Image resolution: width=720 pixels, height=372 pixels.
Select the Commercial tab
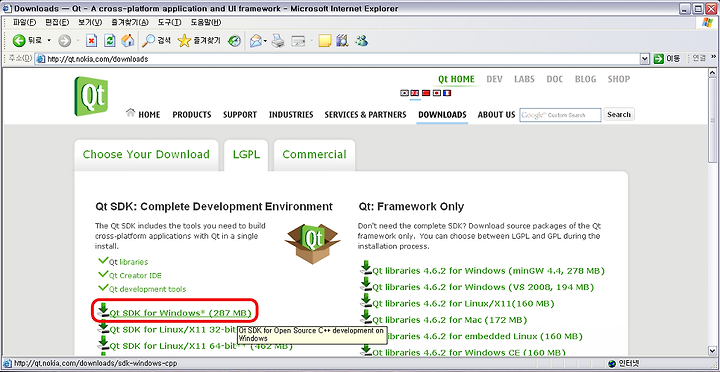(315, 155)
